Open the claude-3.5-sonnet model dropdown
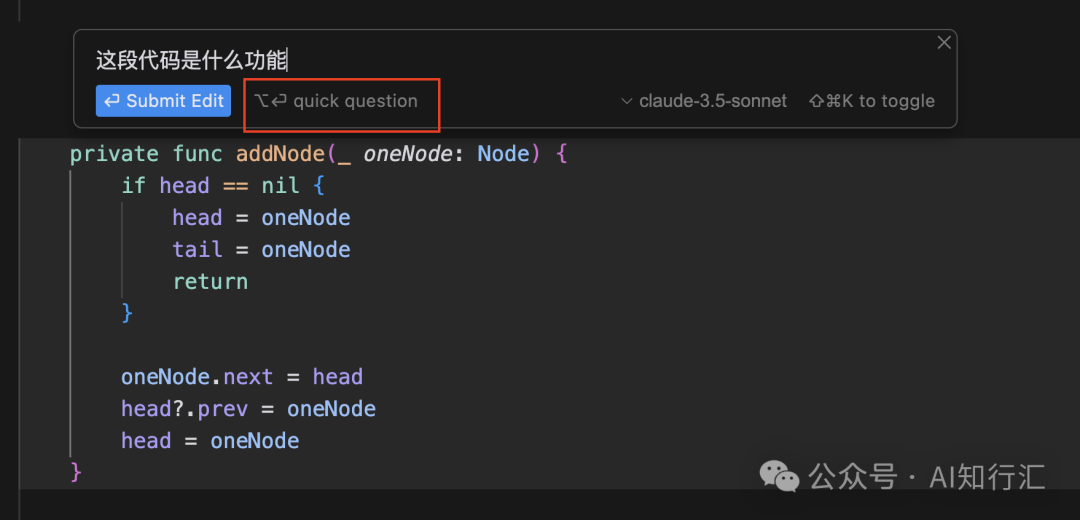This screenshot has height=520, width=1080. point(704,101)
